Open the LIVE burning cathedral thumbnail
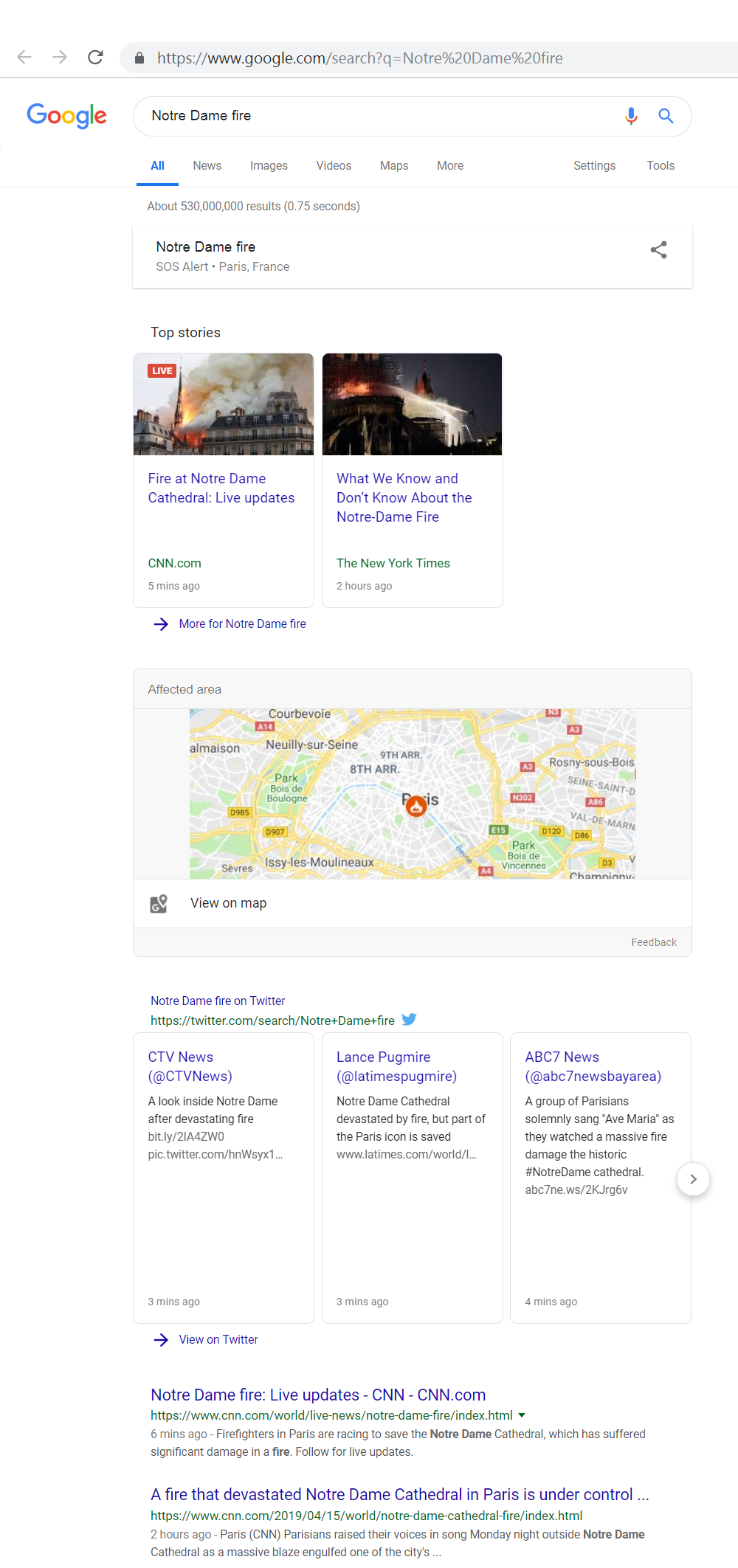Screen dimensions: 738x1568 224,404
